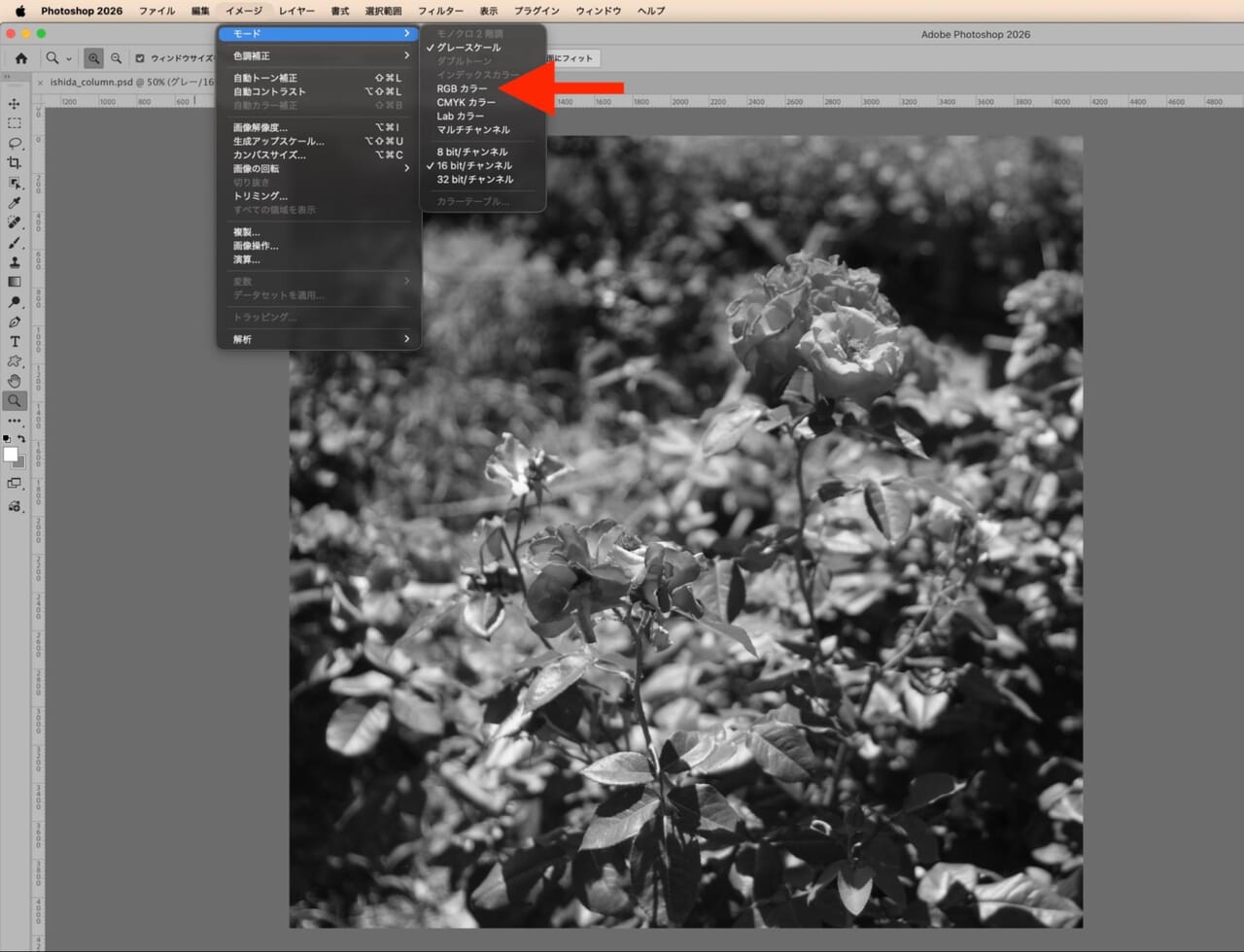This screenshot has width=1244, height=952.
Task: Select the Eyedropper tool
Action: pos(14,203)
